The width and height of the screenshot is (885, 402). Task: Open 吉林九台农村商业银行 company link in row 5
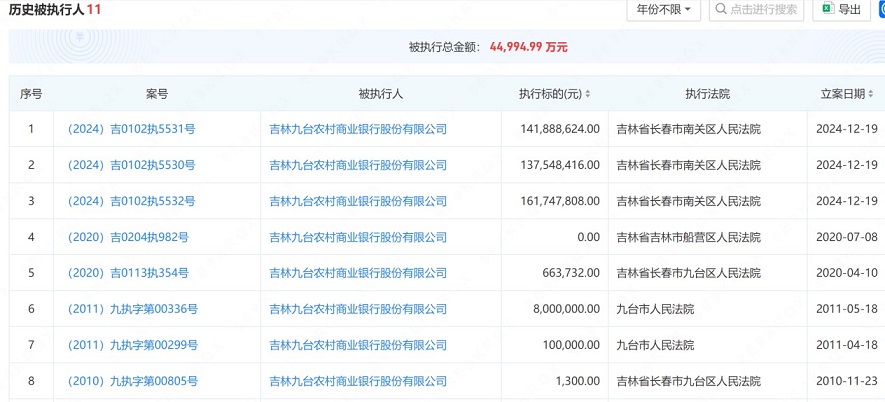tap(358, 273)
